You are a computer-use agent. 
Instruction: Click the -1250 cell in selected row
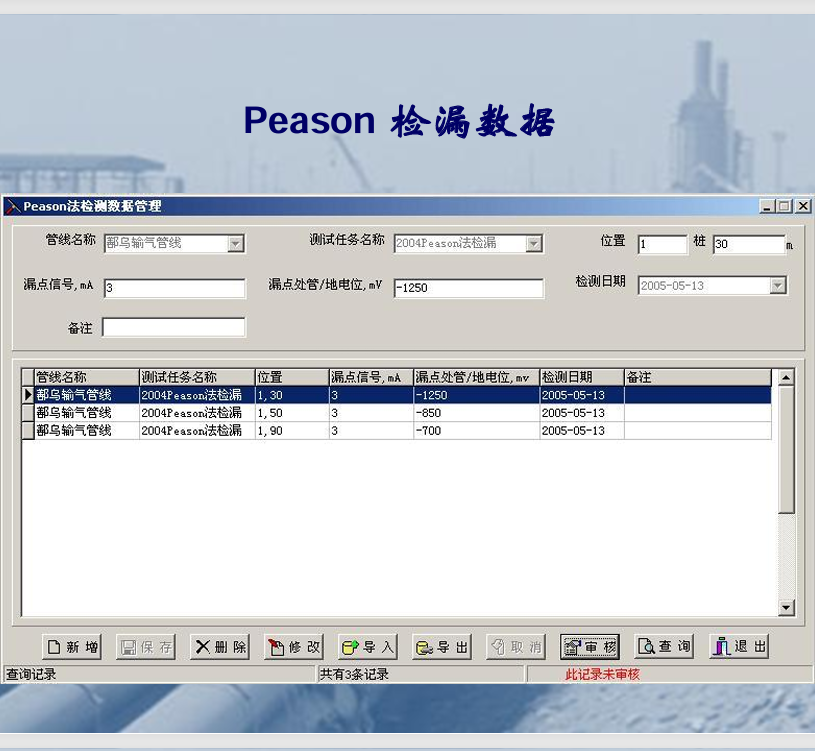[477, 395]
